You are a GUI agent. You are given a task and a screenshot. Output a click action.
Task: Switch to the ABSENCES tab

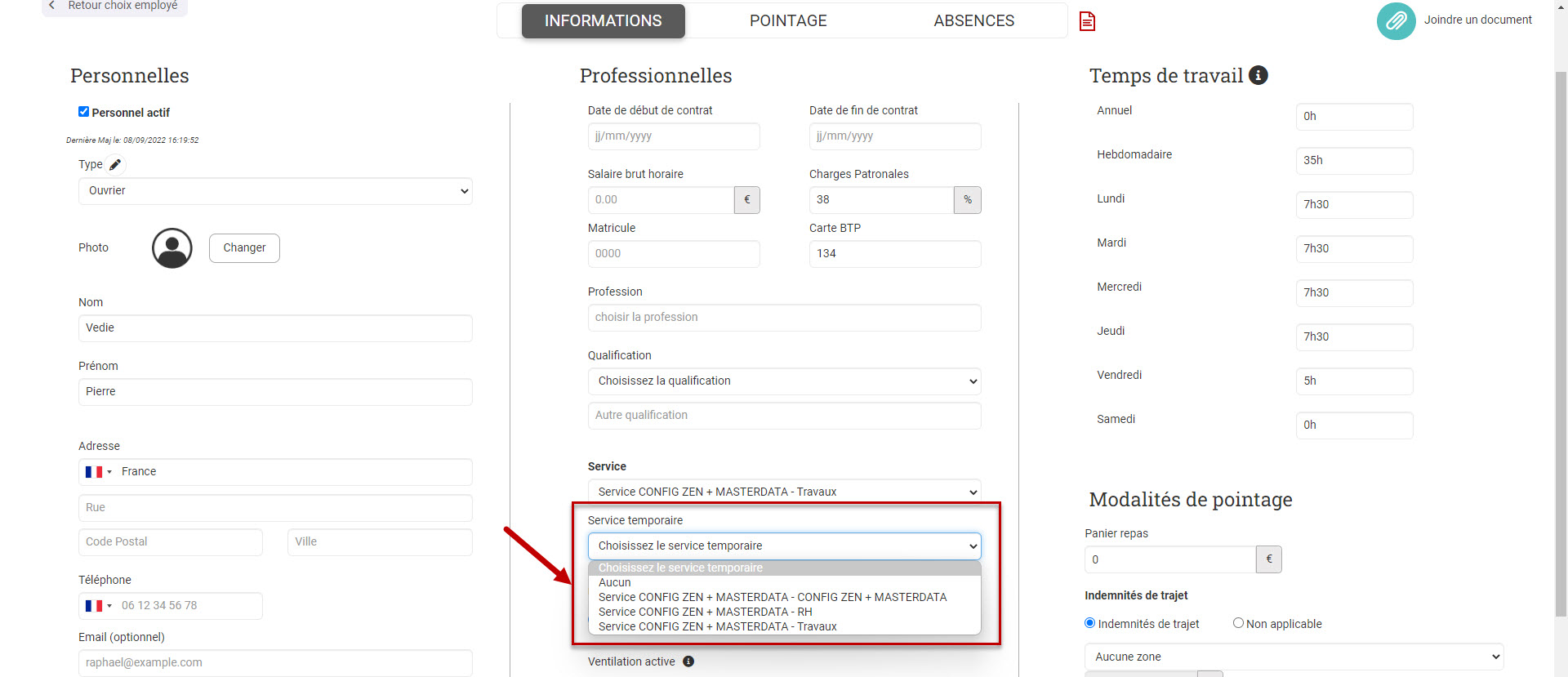[x=974, y=21]
